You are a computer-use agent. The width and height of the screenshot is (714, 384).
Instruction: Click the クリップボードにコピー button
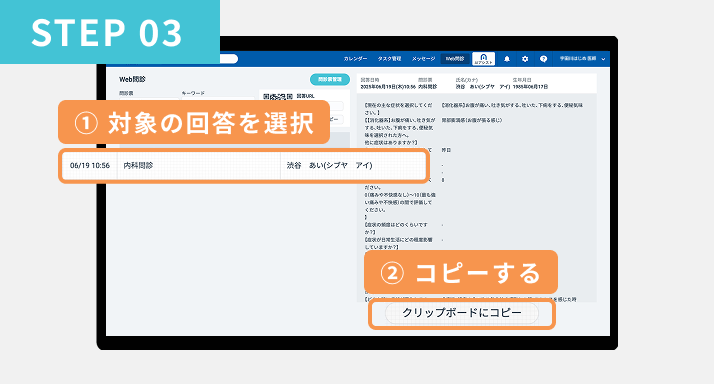[462, 313]
